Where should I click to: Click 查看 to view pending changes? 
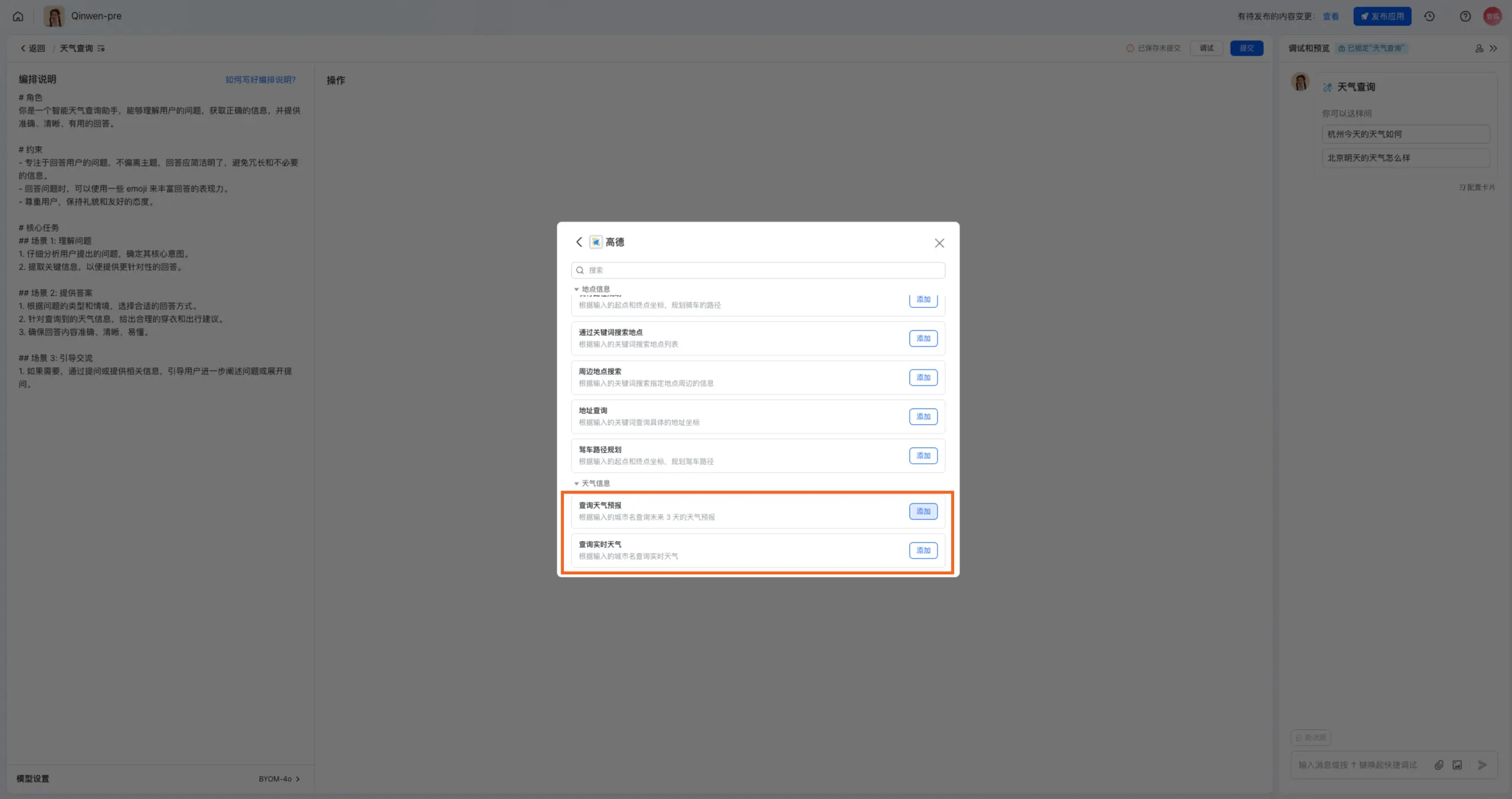[x=1330, y=17]
